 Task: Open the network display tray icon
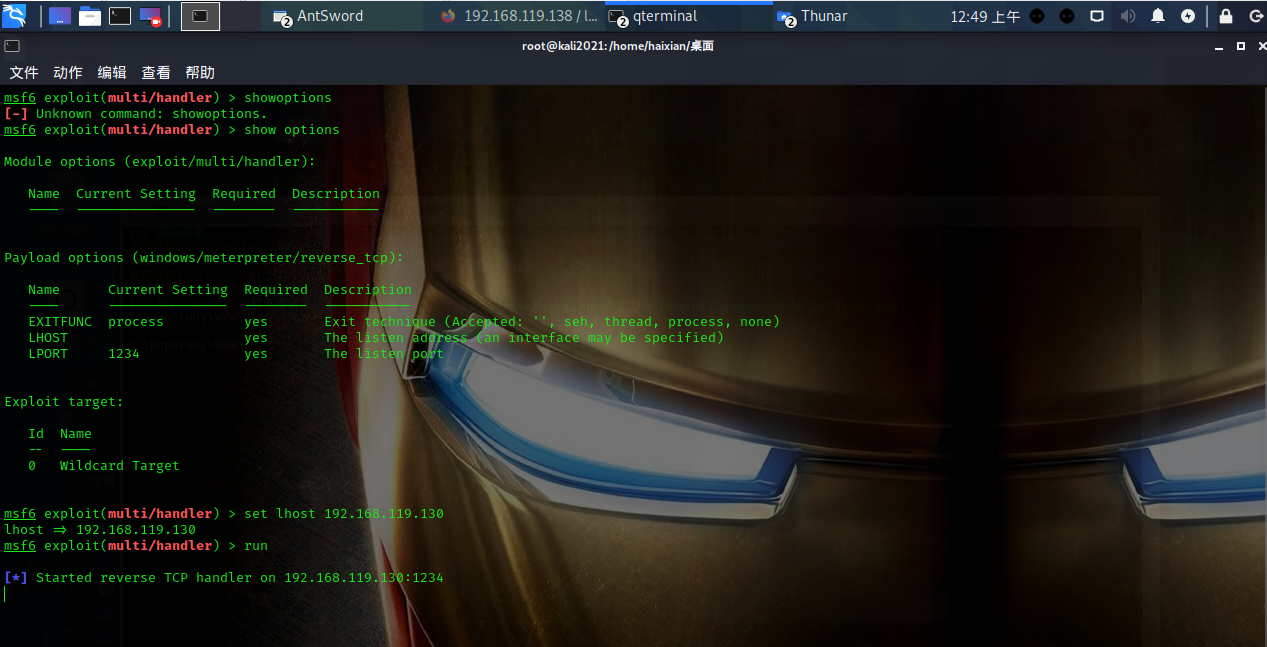click(1097, 16)
